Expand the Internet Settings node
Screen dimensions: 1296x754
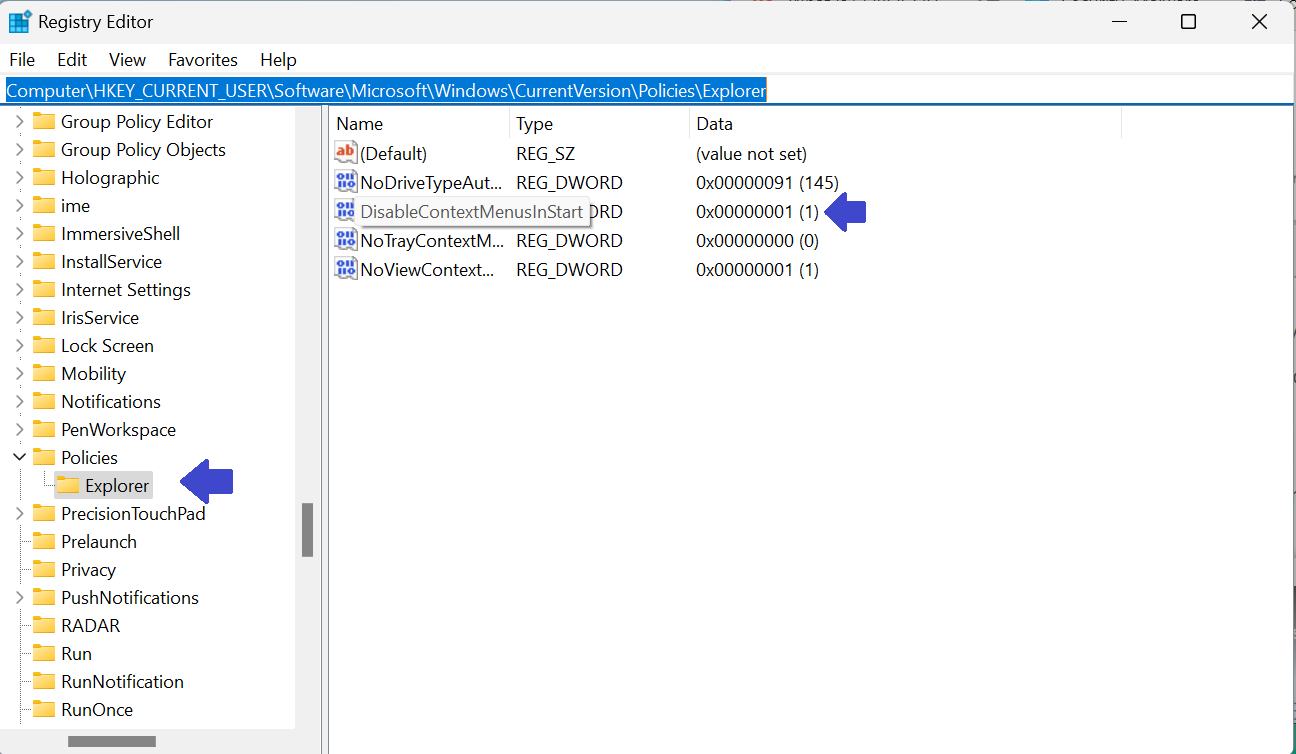[19, 290]
